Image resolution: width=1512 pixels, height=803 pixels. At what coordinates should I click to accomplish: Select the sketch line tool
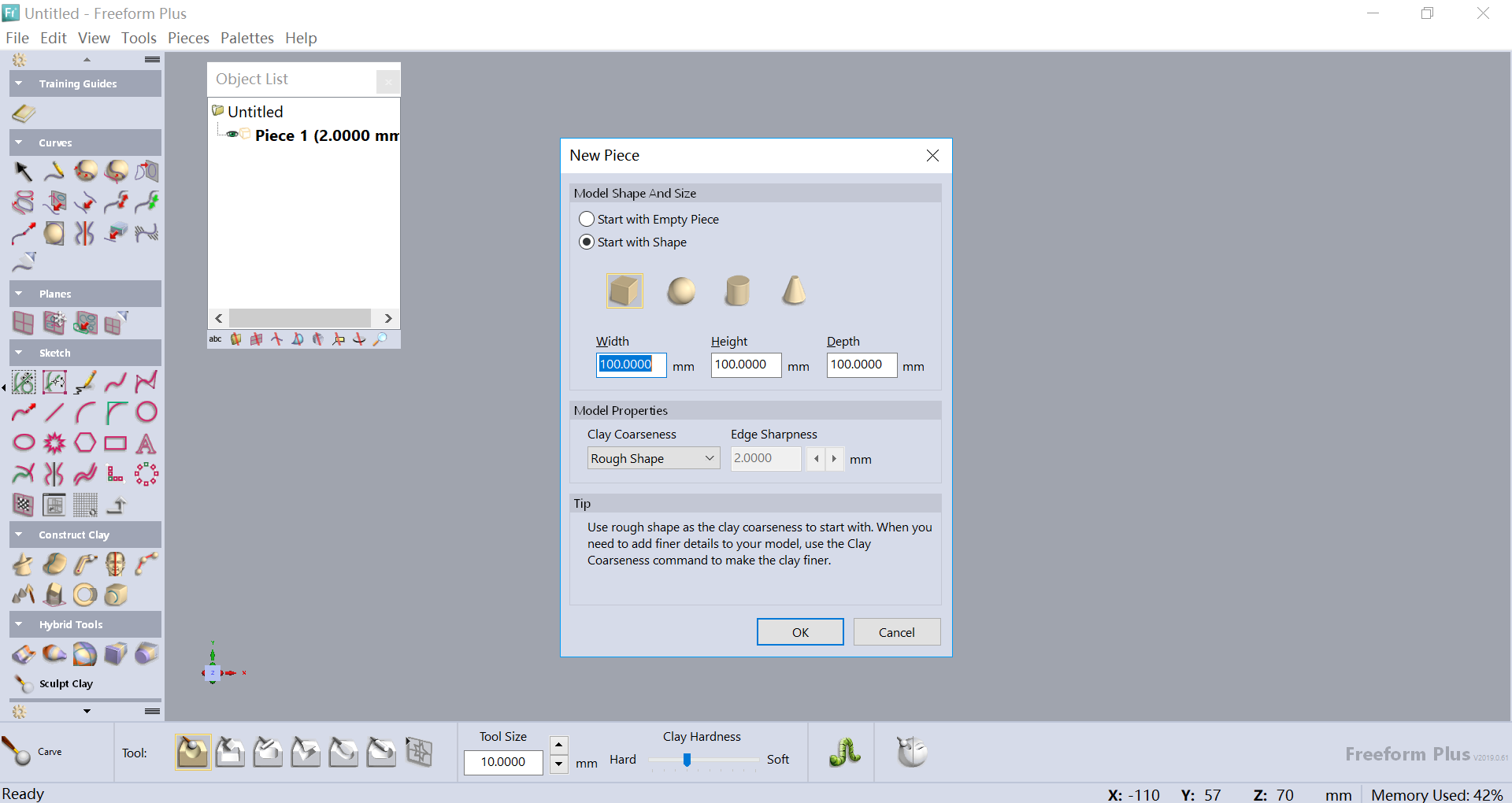54,413
